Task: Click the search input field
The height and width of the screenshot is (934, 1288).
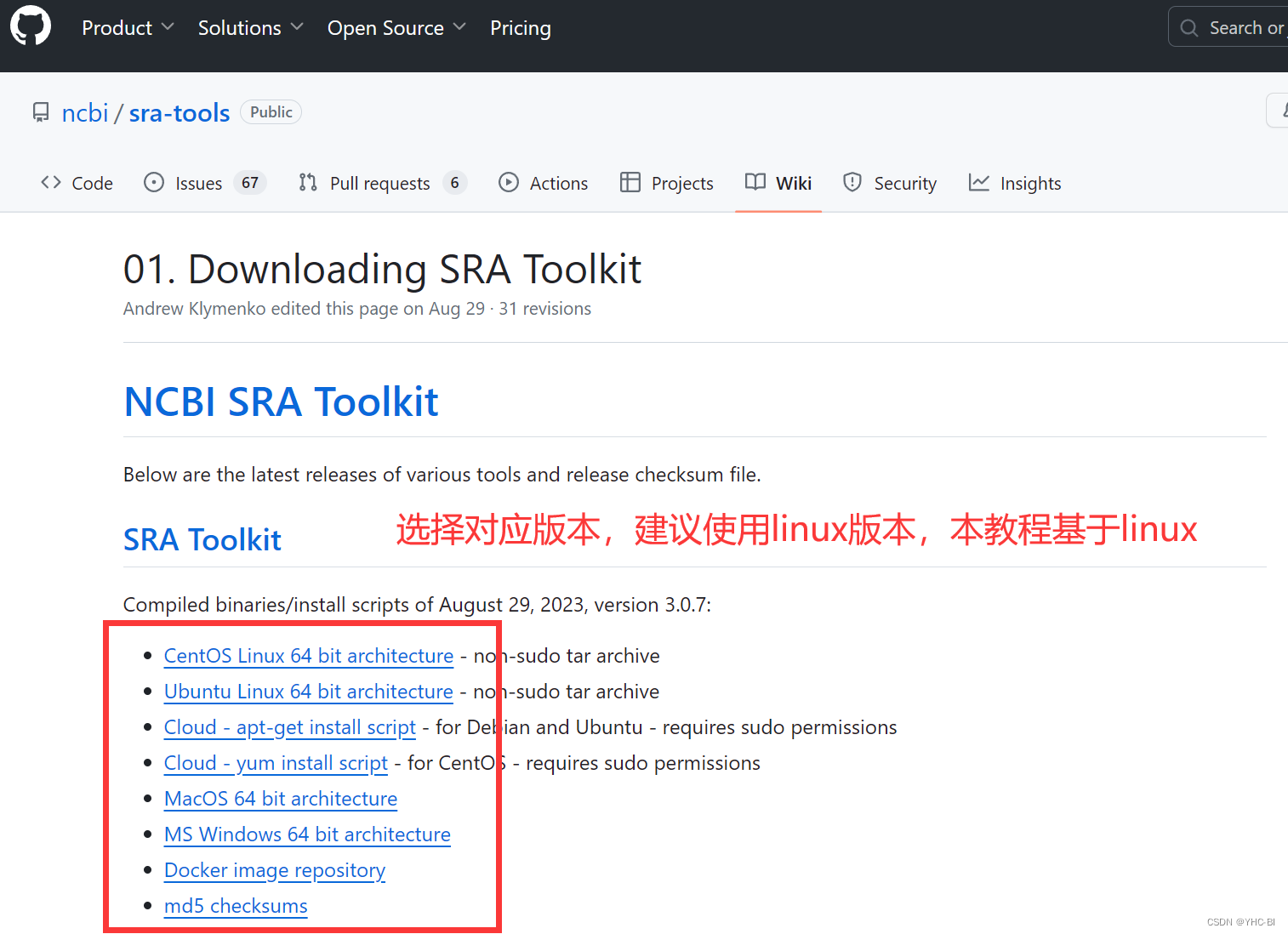Action: (1228, 28)
